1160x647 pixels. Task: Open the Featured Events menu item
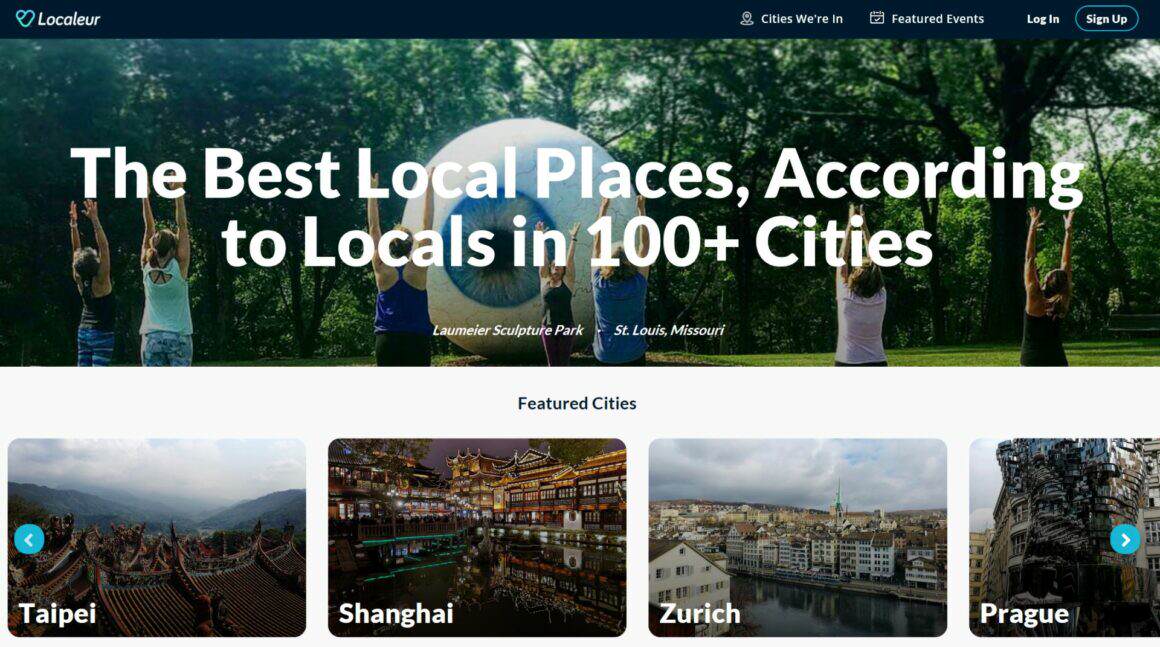tap(926, 18)
